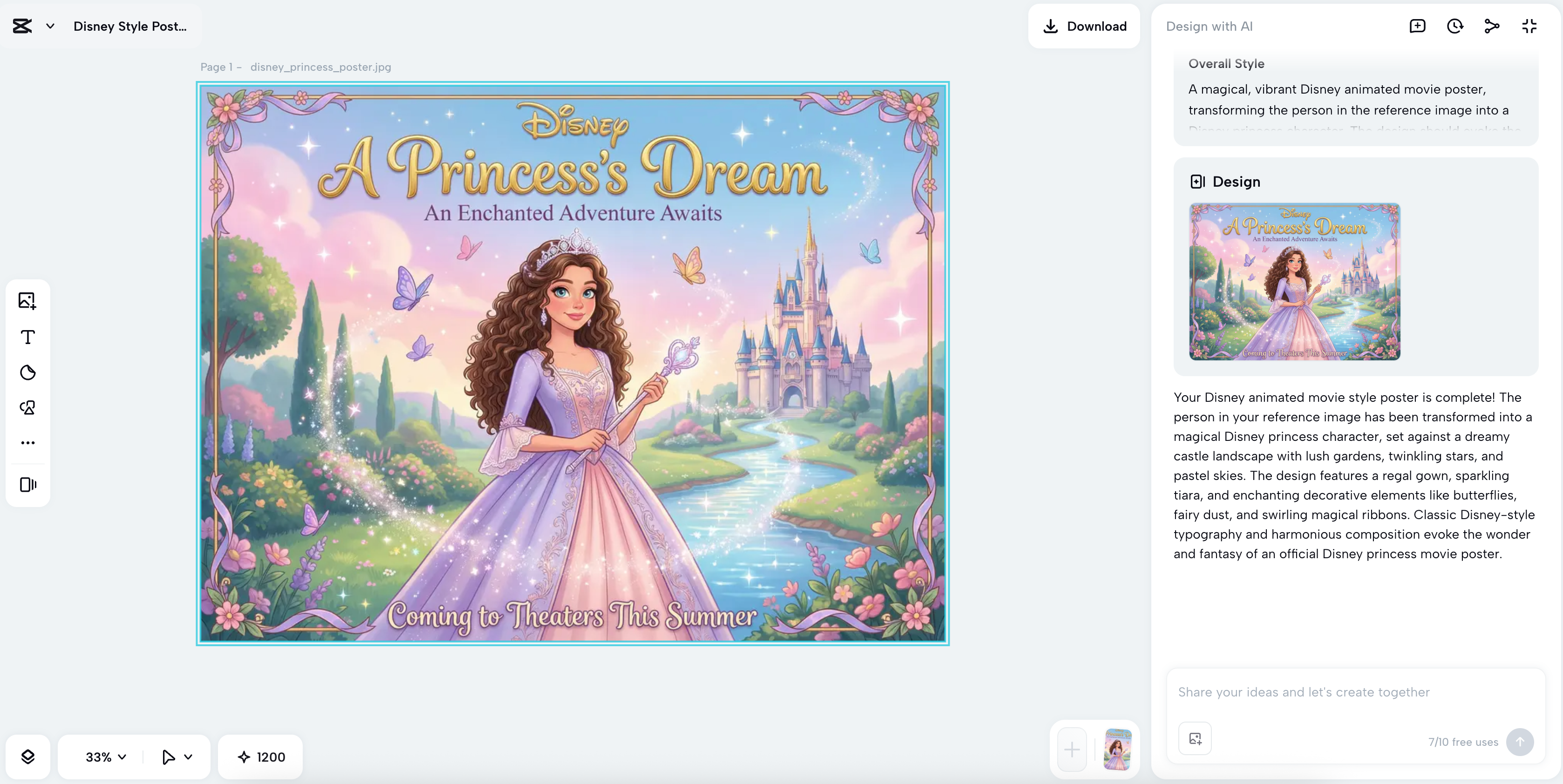
Task: Start a new AI chat
Action: (1417, 26)
